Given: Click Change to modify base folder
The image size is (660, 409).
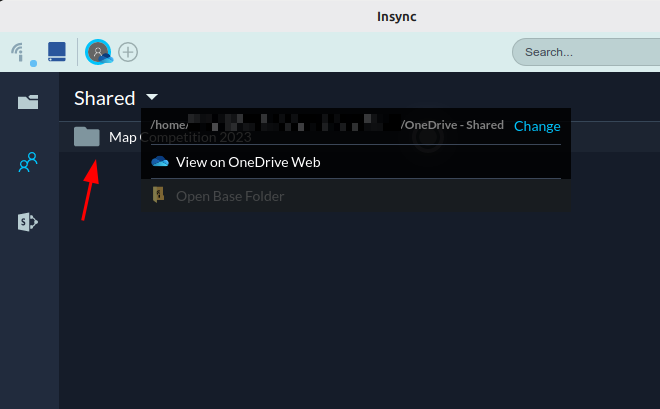Looking at the screenshot, I should tap(537, 126).
